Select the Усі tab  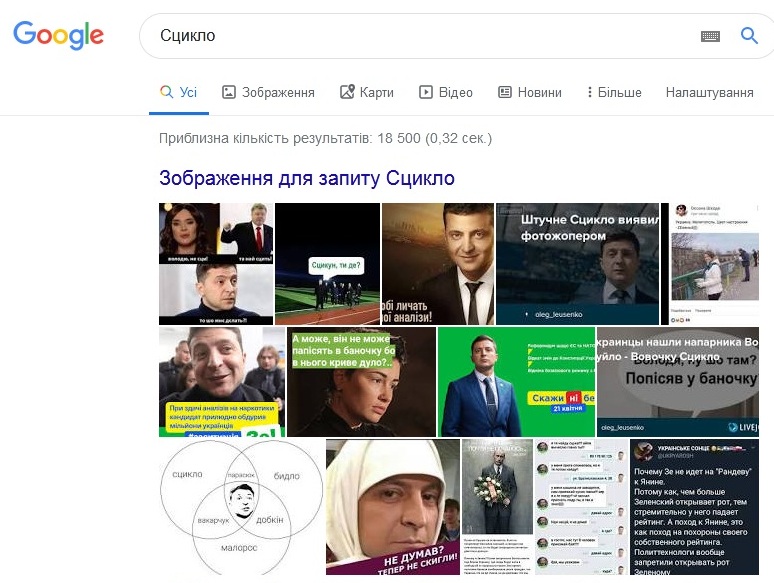[x=179, y=92]
